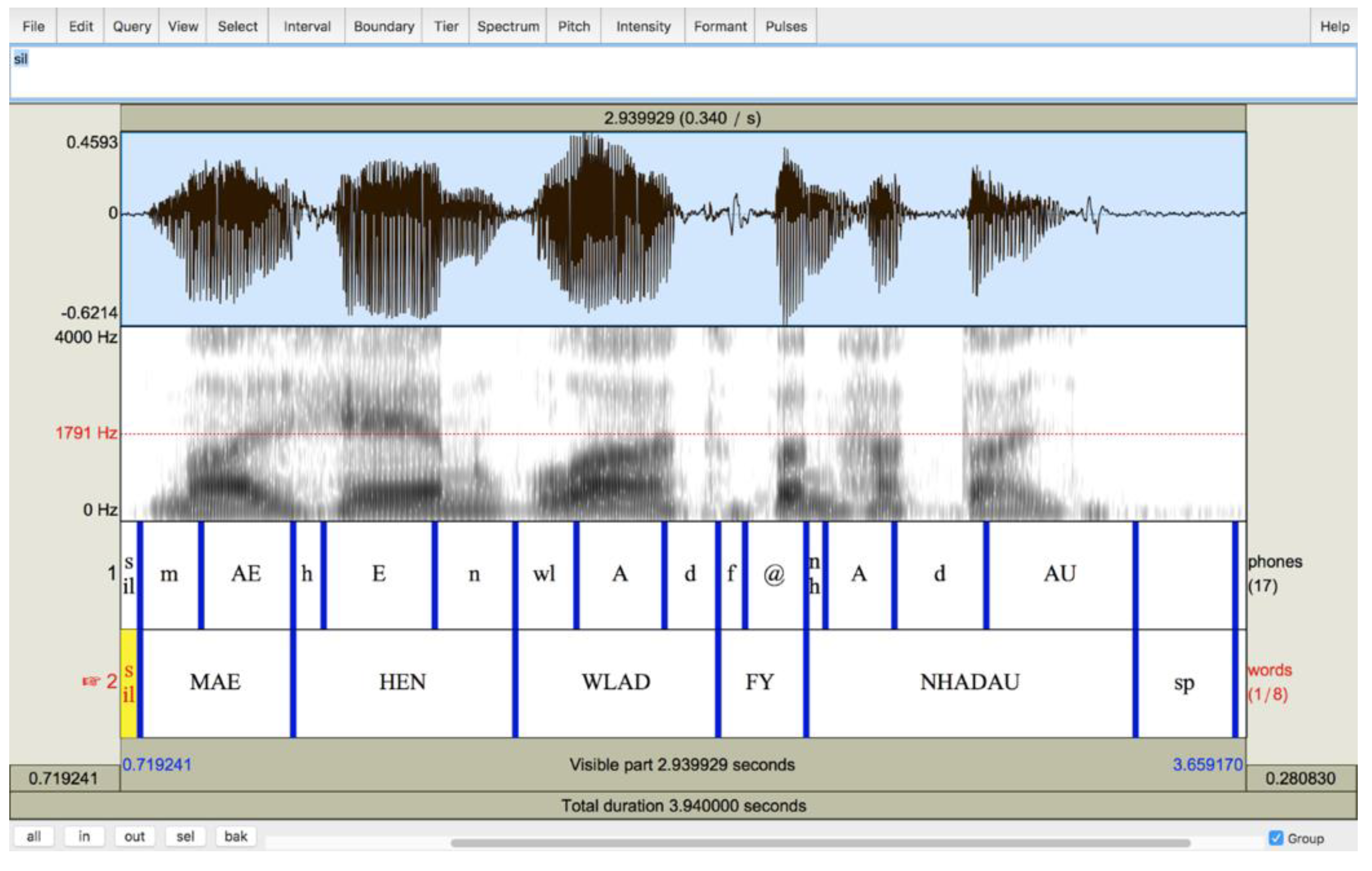1372x871 pixels.
Task: Open the Boundary menu
Action: coord(384,26)
